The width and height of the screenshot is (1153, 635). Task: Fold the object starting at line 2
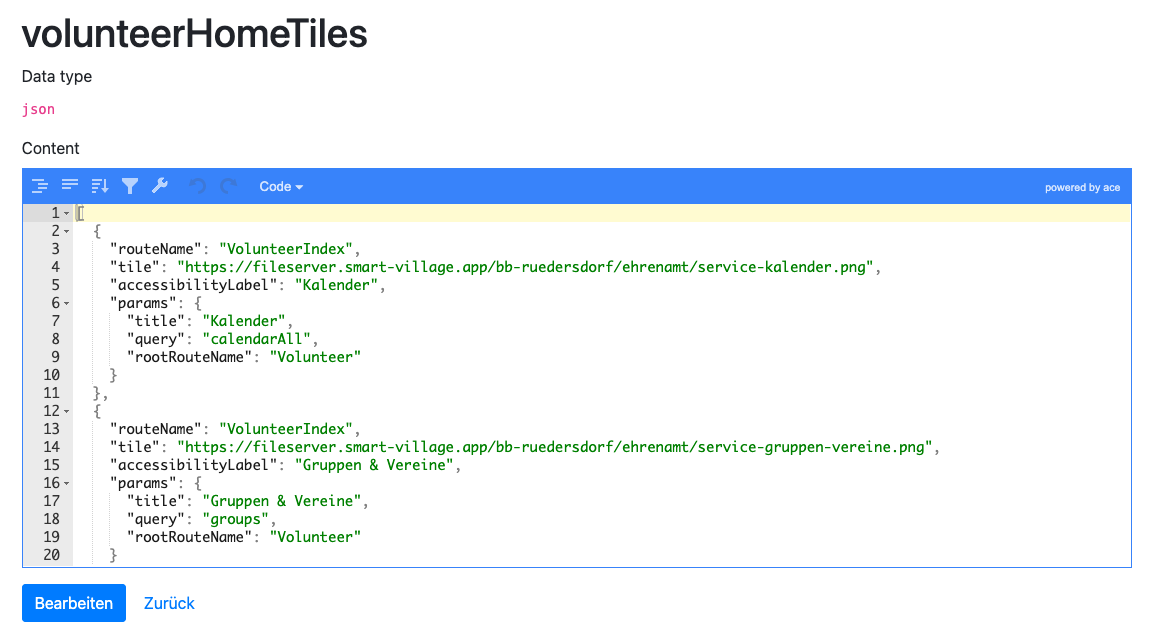[67, 231]
